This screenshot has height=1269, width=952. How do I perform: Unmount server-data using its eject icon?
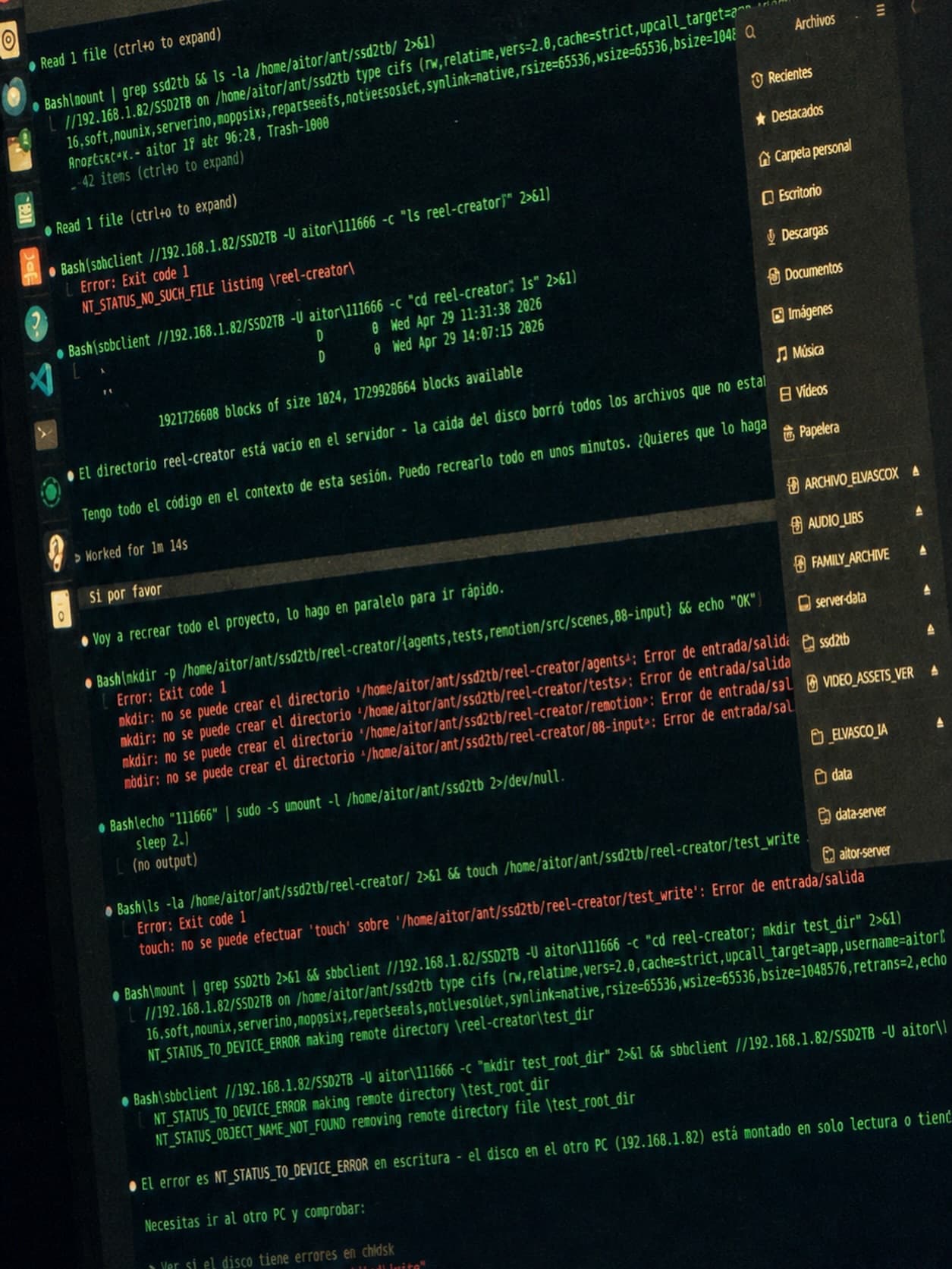coord(927,589)
